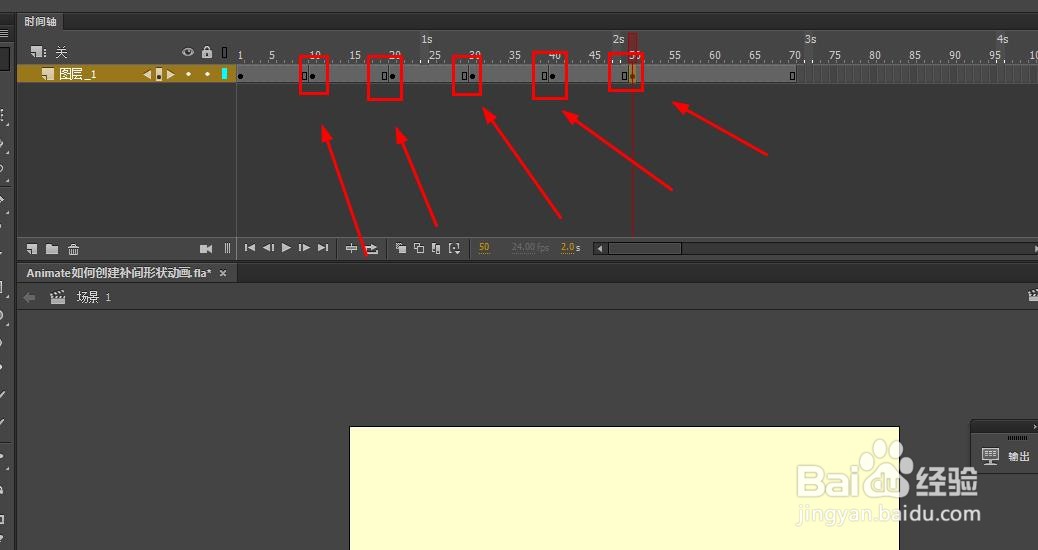Create a new layer in timeline
Viewport: 1038px width, 550px height.
tap(32, 249)
